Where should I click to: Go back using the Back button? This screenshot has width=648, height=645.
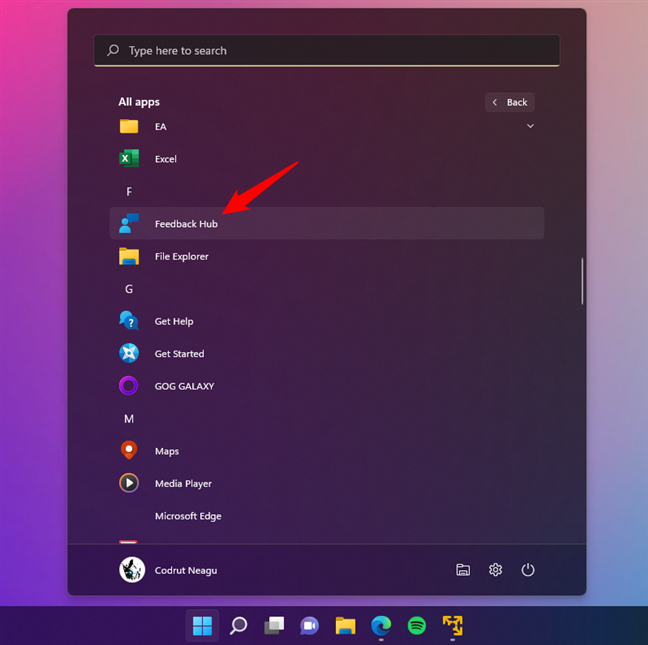point(510,102)
